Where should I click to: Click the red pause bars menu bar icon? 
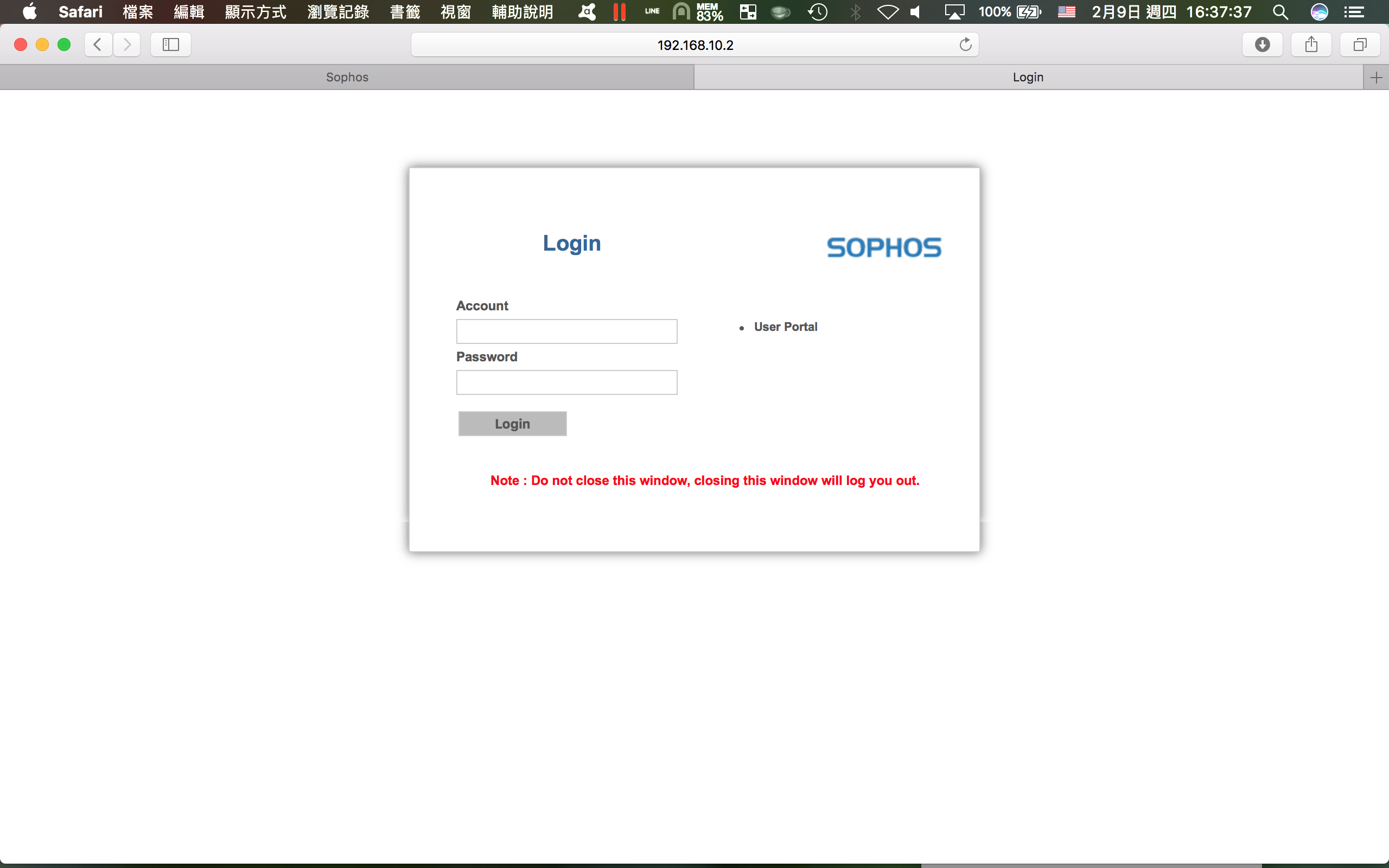tap(619, 11)
